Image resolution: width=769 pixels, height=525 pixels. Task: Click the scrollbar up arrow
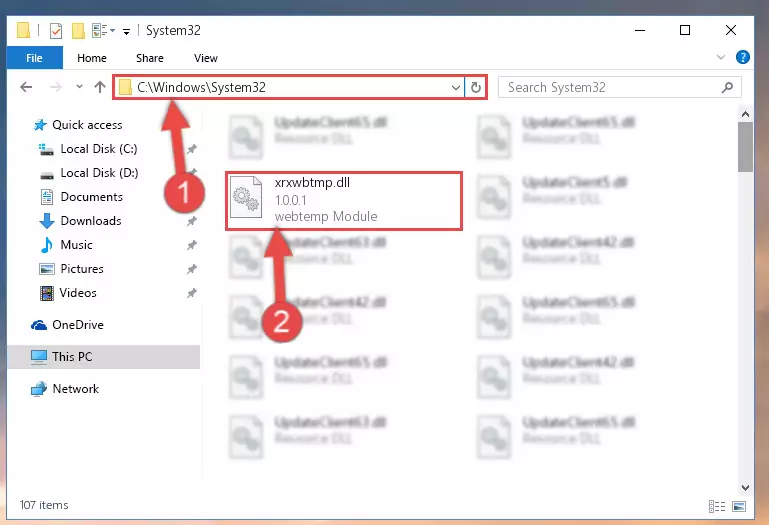coord(745,114)
